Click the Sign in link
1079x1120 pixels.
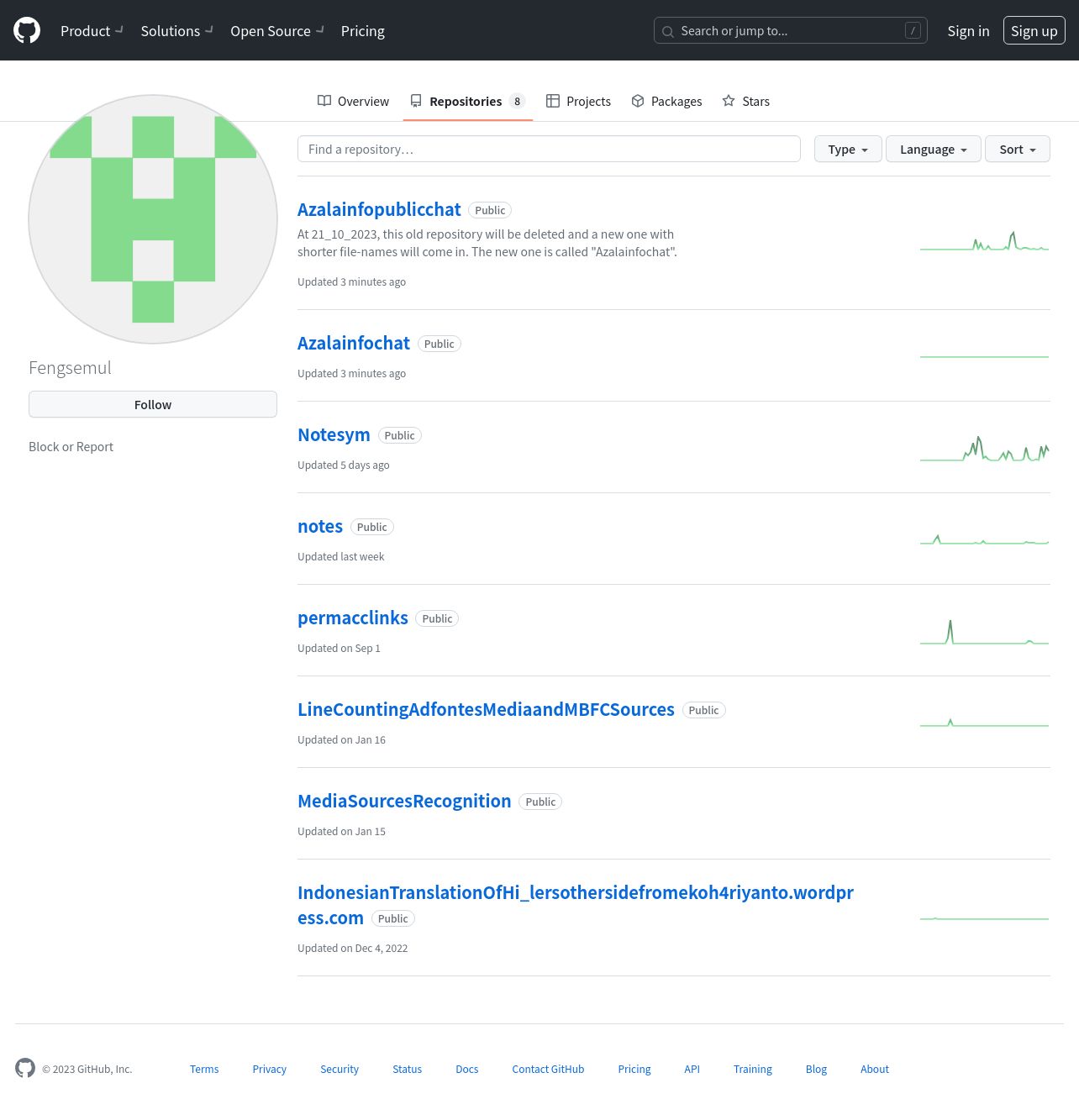pos(968,31)
